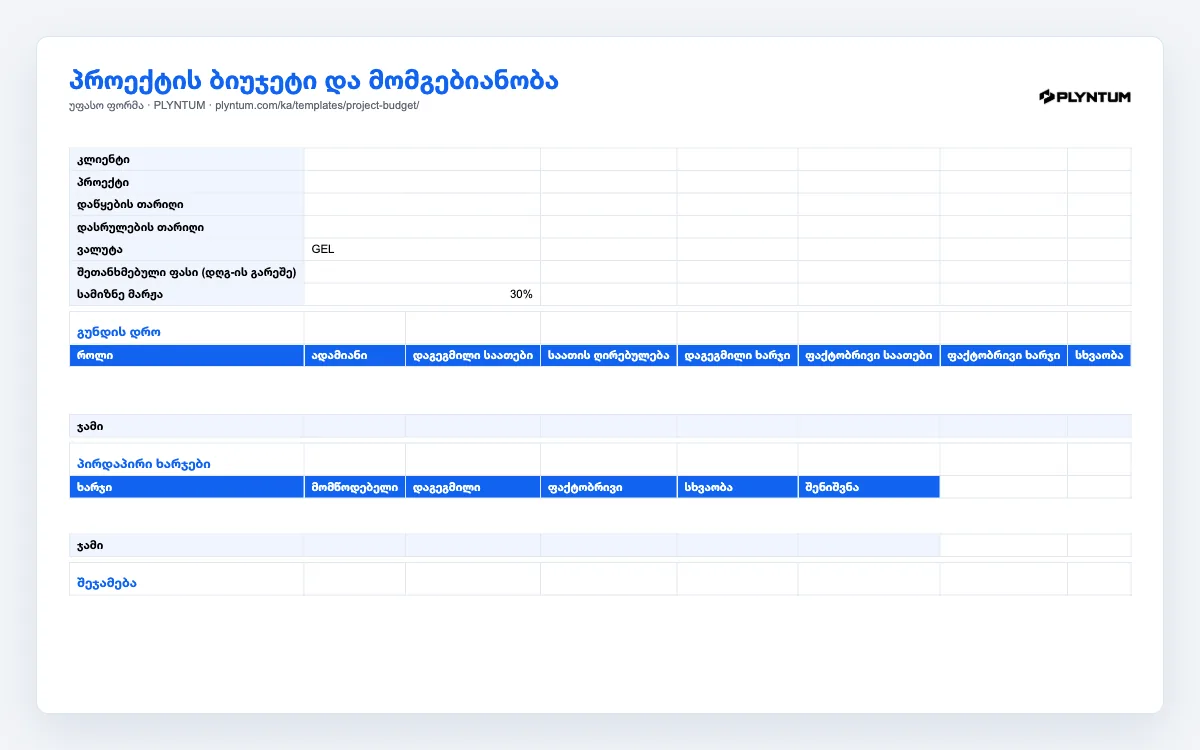Viewport: 1200px width, 750px height.
Task: Click the "პირდაპირი ხარჯები" section heading
Action: [144, 464]
